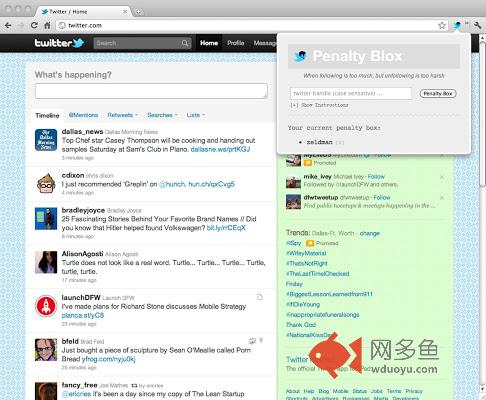Dismiss the dfwtweetup follow suggestion

[442, 198]
